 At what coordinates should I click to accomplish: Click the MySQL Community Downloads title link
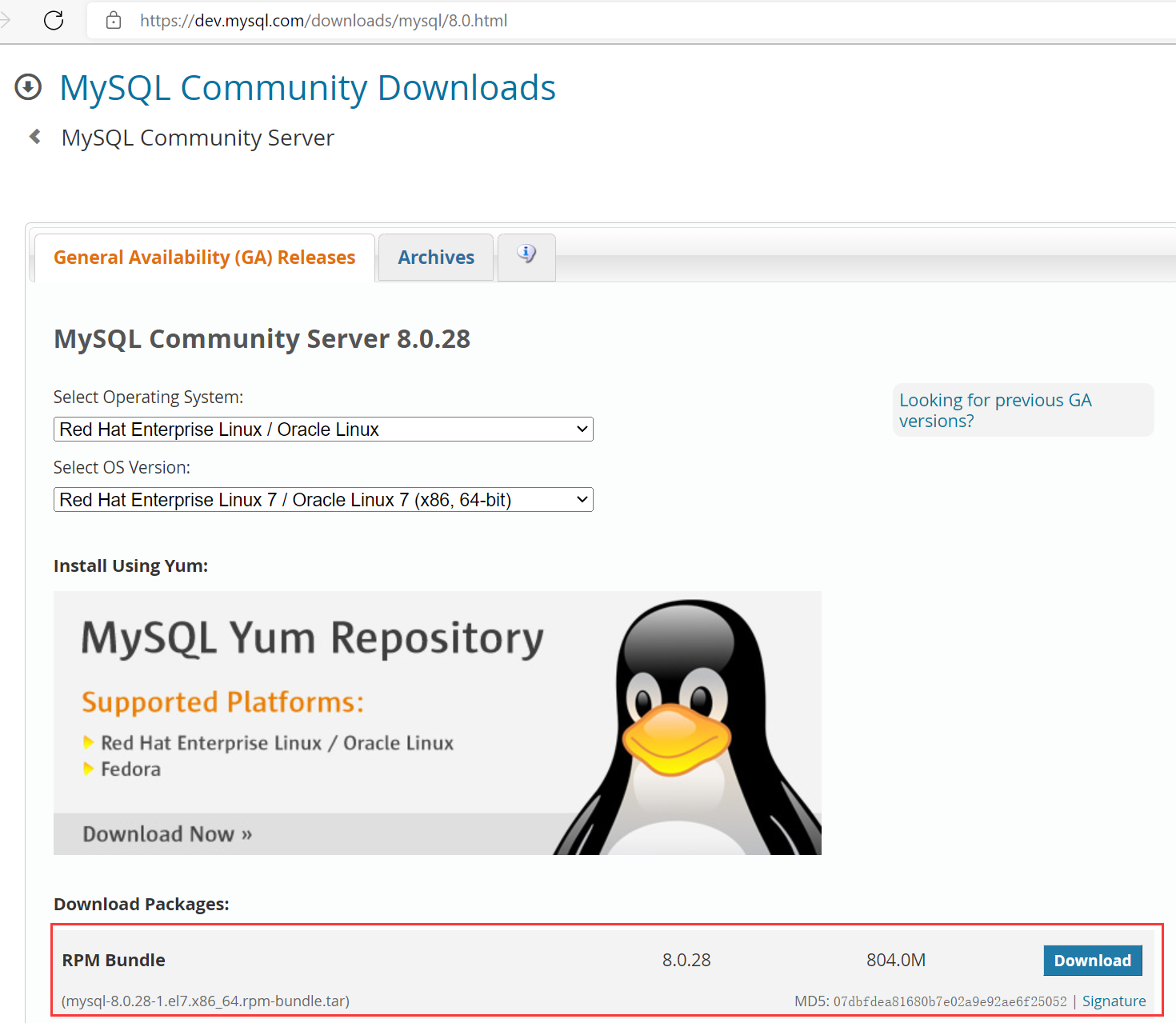point(307,88)
